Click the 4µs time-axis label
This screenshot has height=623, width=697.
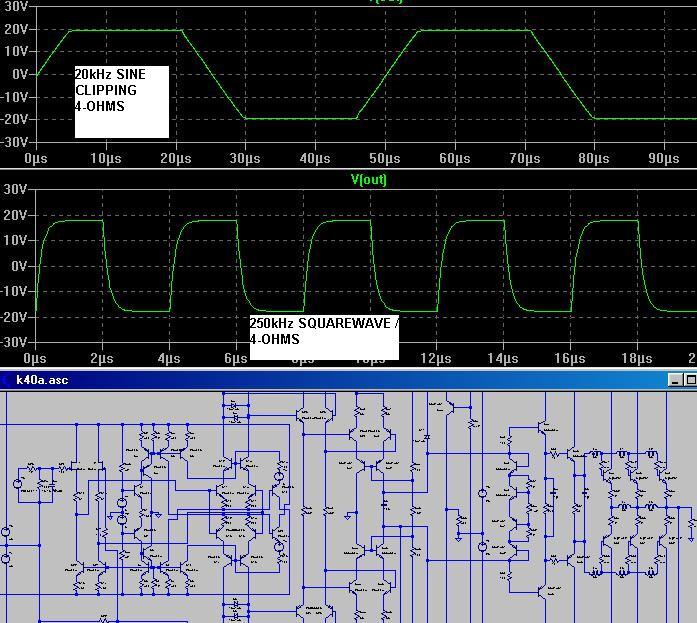point(168,359)
